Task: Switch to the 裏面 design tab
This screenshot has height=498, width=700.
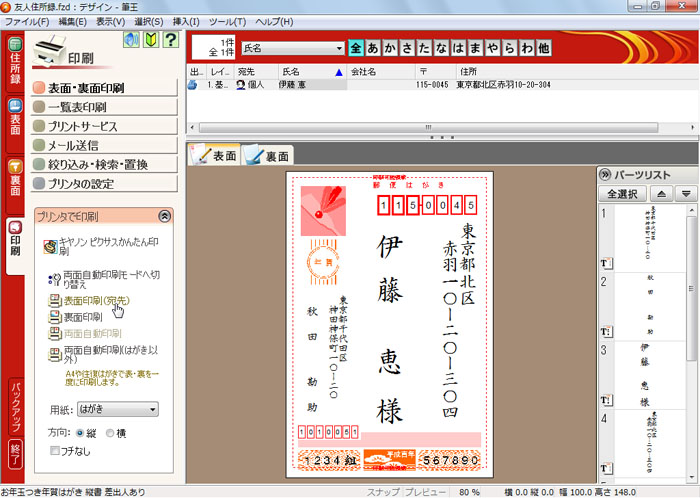Action: (x=267, y=156)
